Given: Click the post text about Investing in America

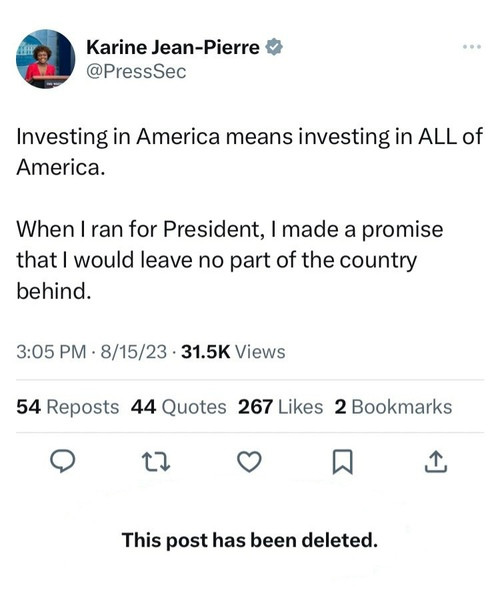Looking at the screenshot, I should click(249, 152).
